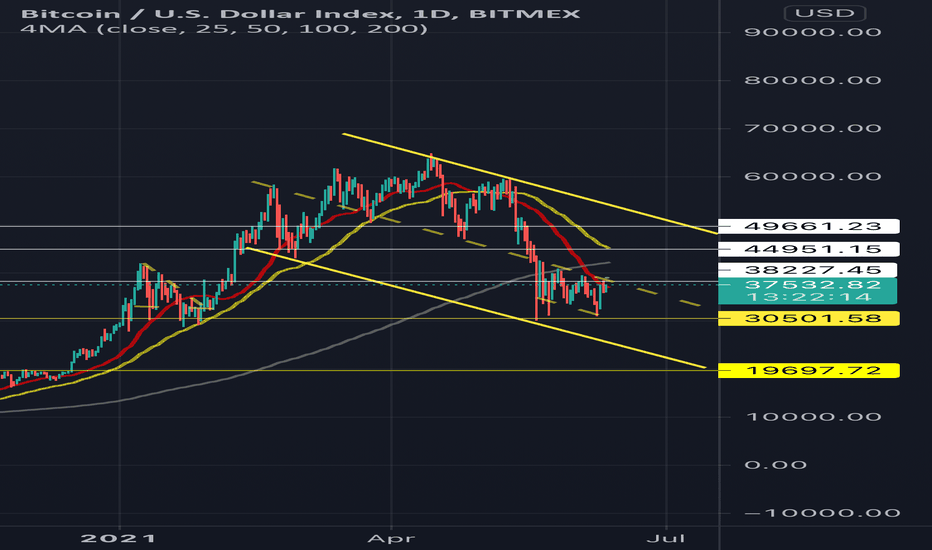Click the current price 37532.82 label
Viewport: 932px width, 550px height.
click(813, 285)
